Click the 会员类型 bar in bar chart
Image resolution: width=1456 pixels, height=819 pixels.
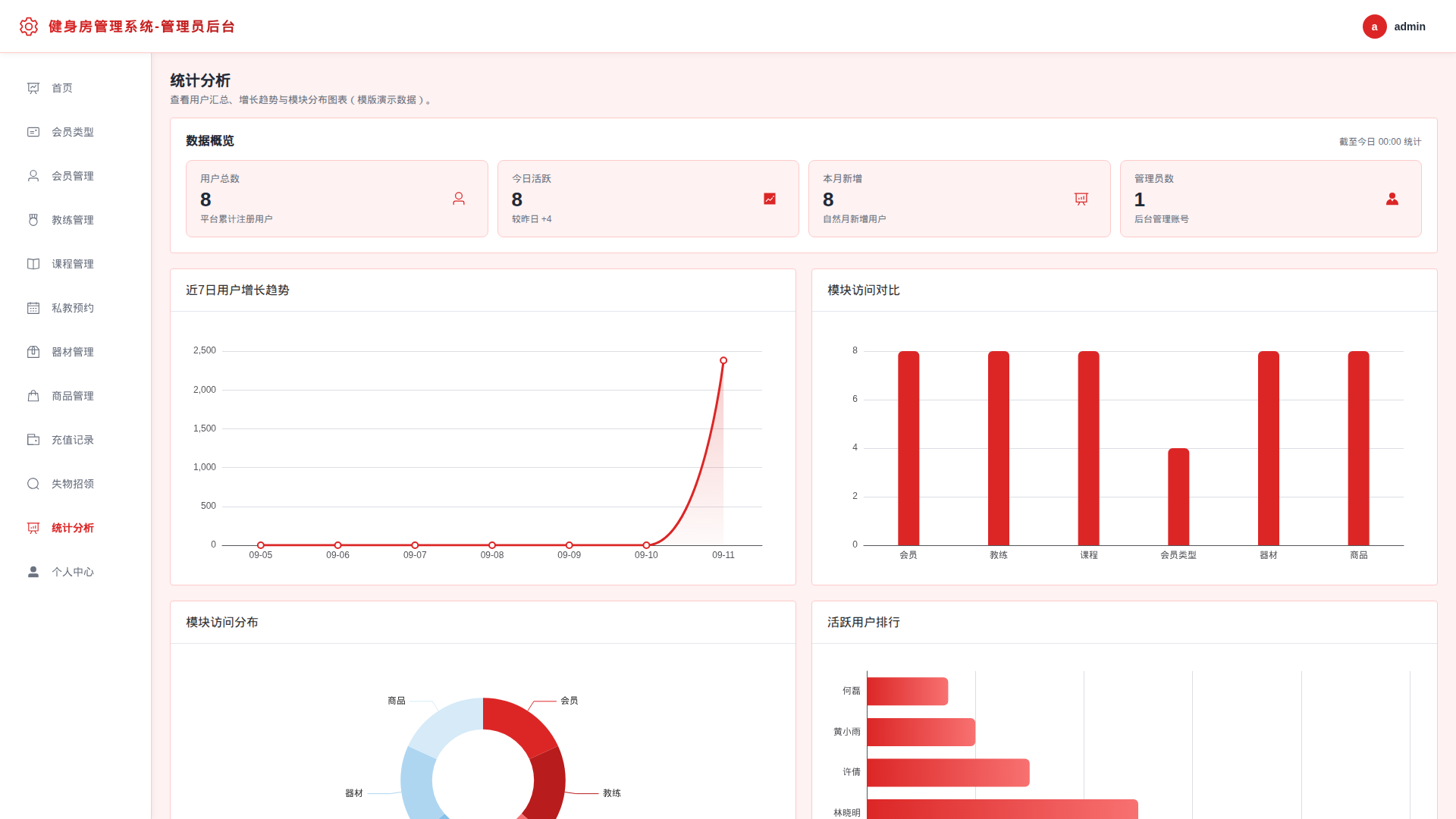coord(1178,497)
